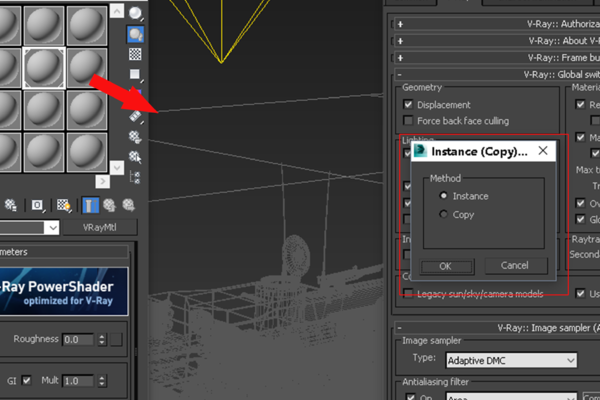This screenshot has height=400, width=600.
Task: Uncheck the Displacement checkbox
Action: pos(408,104)
